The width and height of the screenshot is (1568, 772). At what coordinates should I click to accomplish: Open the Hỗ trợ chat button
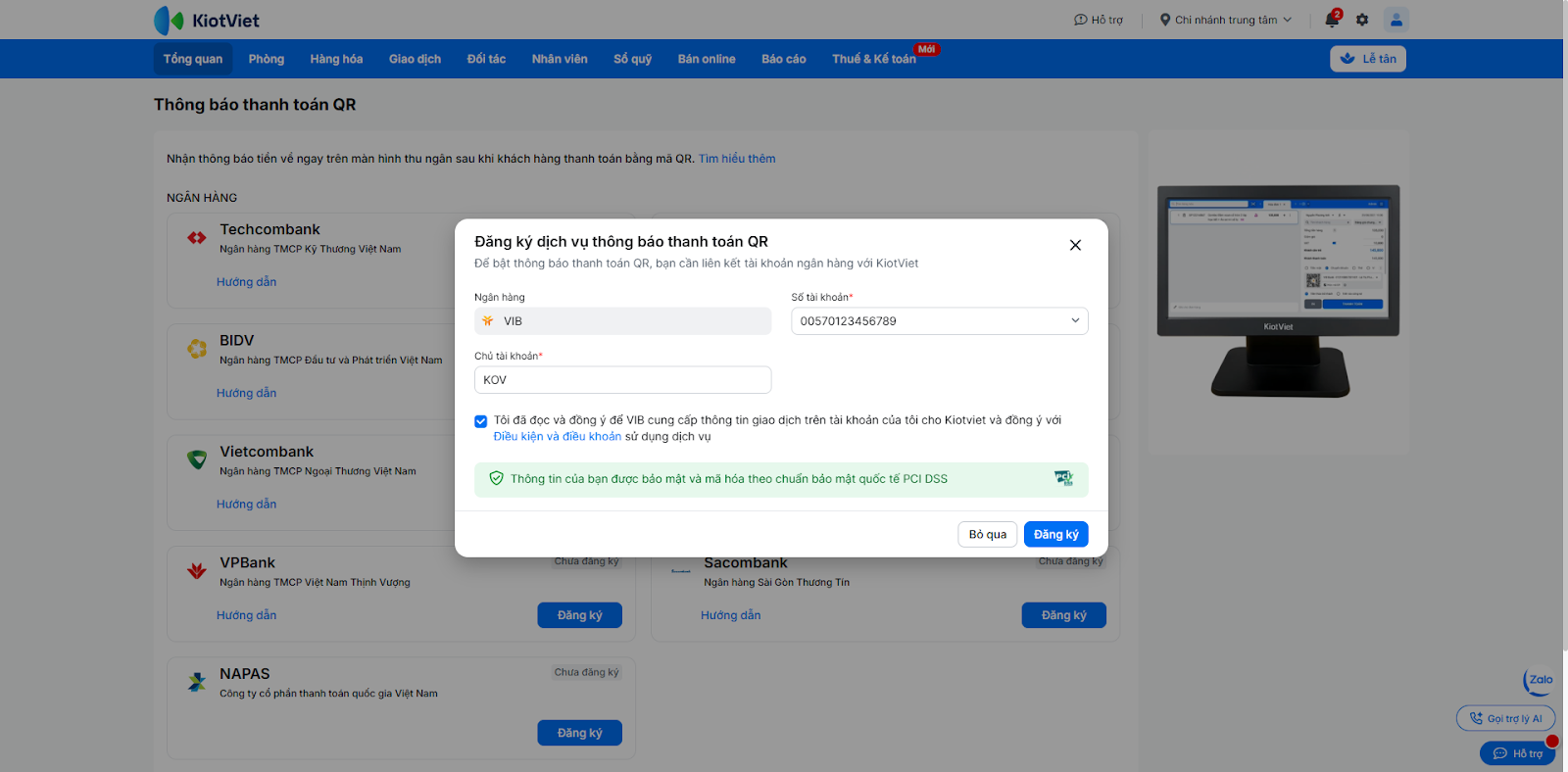[1517, 753]
